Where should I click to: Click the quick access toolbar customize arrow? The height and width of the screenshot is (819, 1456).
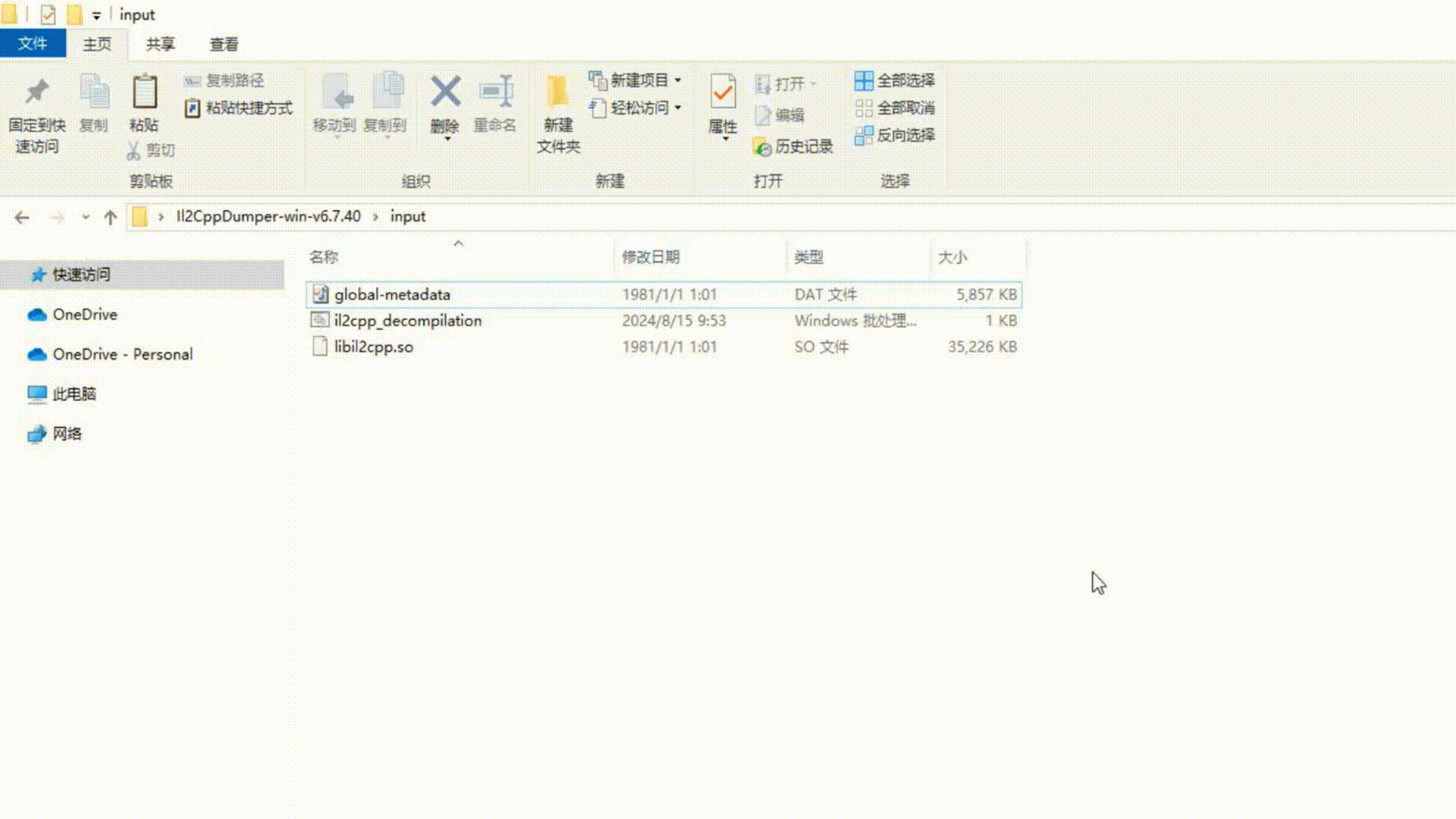pos(96,15)
